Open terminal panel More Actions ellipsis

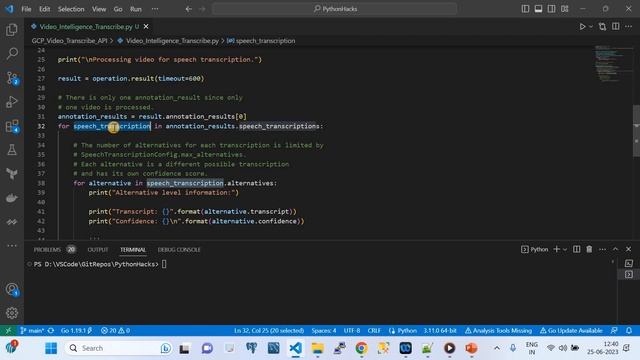click(602, 249)
